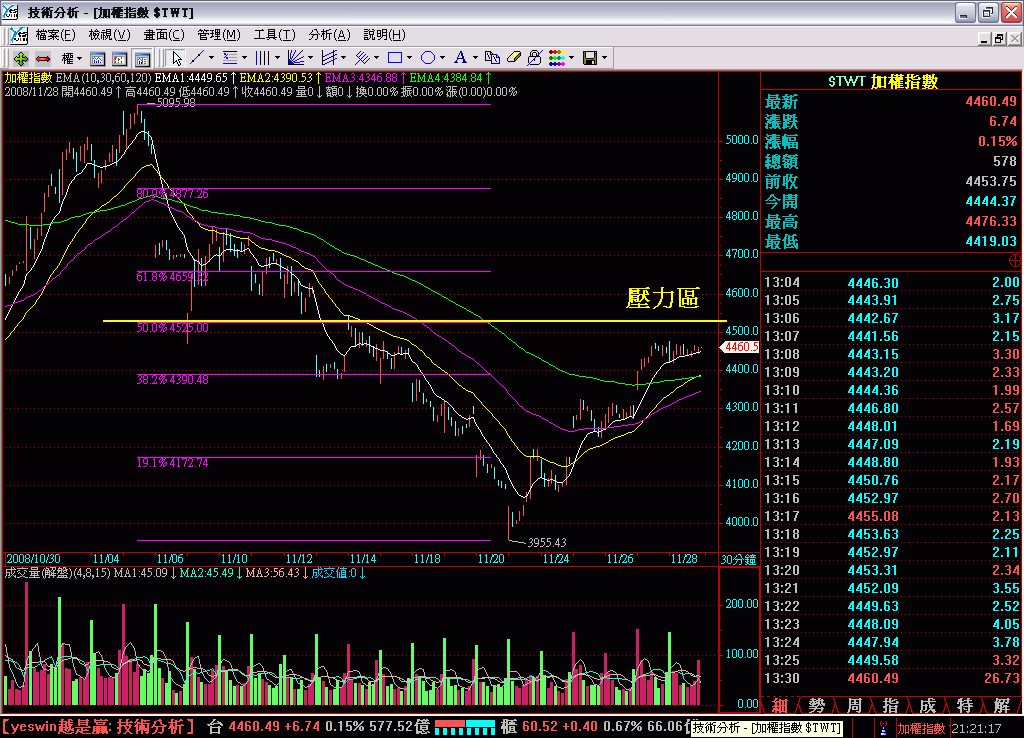Screen dimensions: 1024x738
Task: Click the 最新 latest price value 4460.49
Action: pos(991,101)
